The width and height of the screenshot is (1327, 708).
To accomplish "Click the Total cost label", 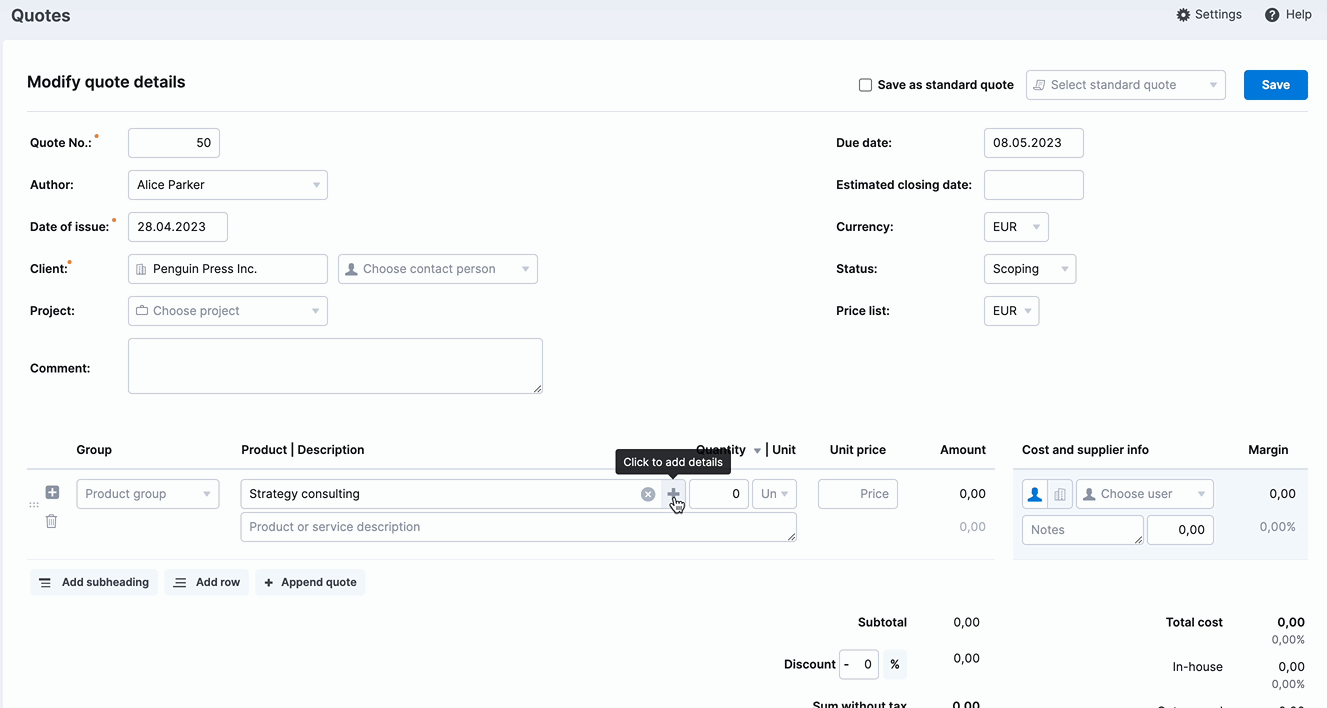I will click(1194, 622).
